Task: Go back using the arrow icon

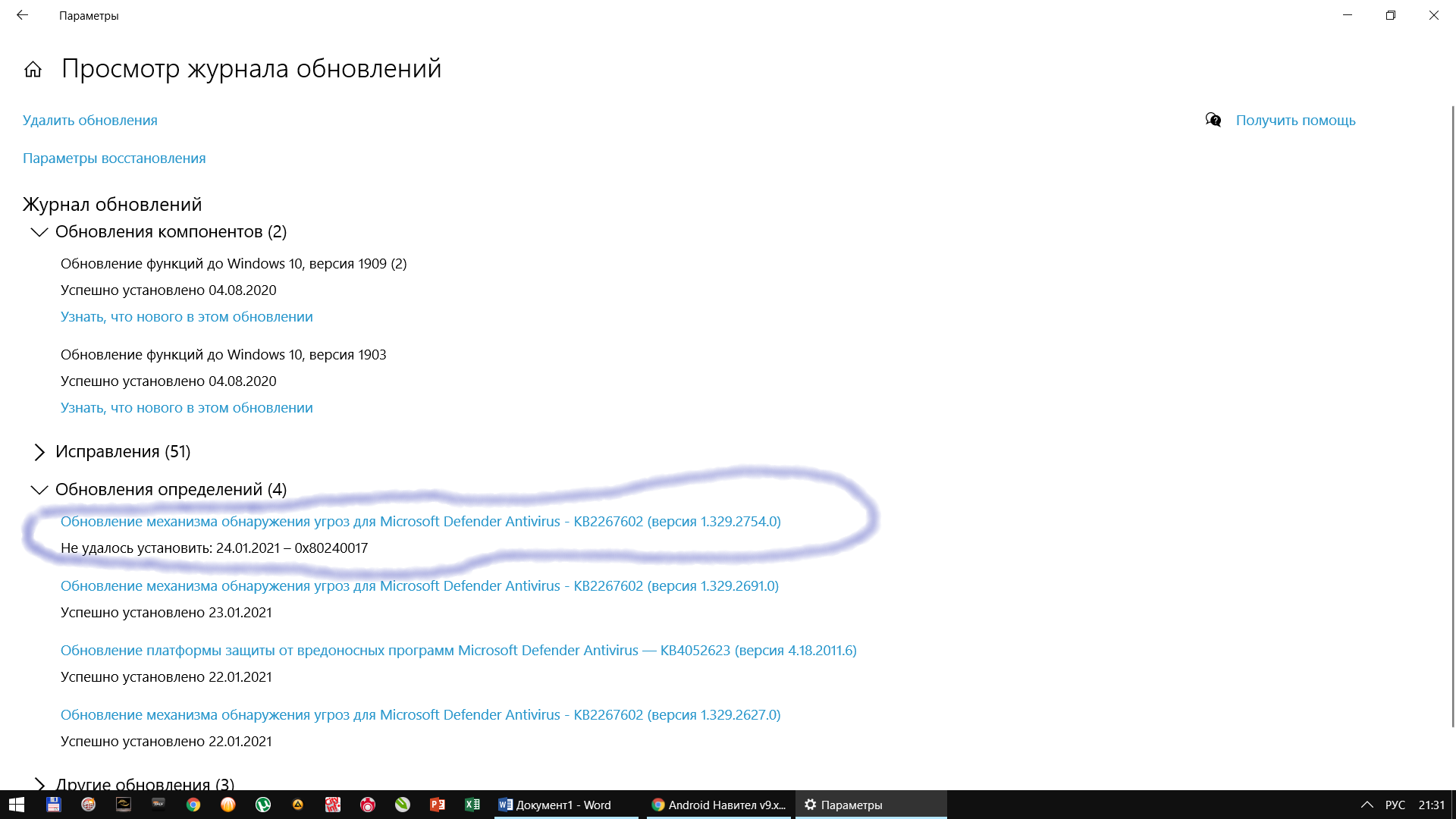Action: click(x=22, y=15)
